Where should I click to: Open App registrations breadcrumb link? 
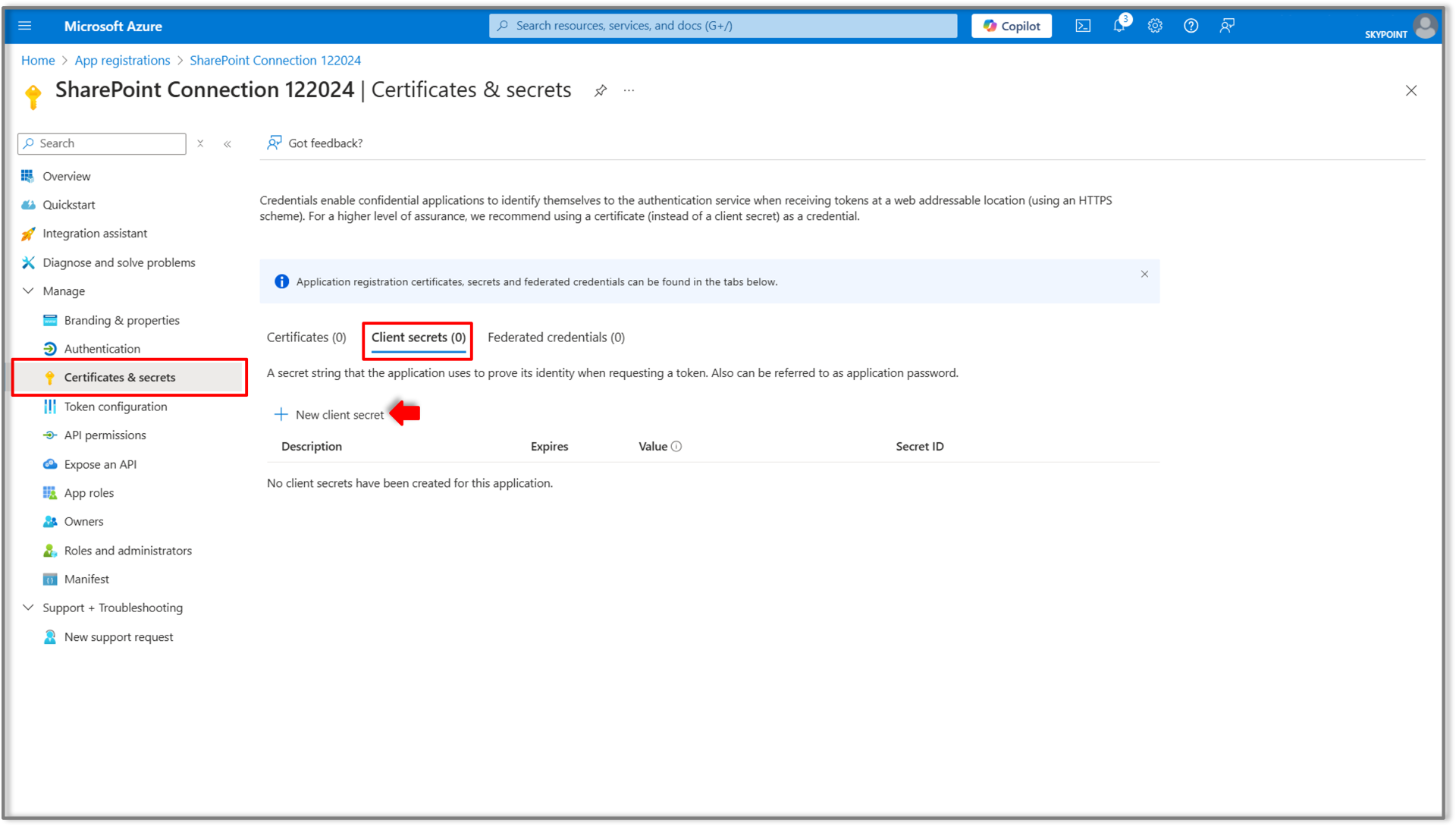(122, 61)
